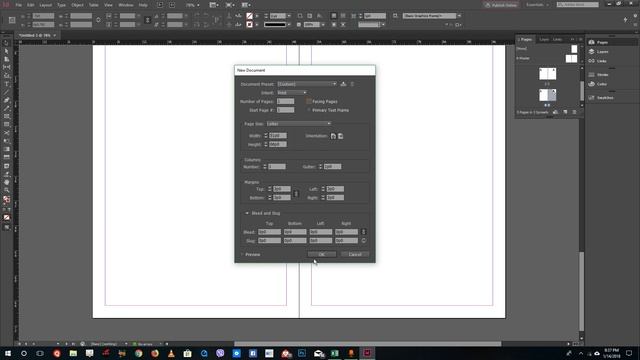Open Firefox from the Windows taskbar
Image resolution: width=640 pixels, height=360 pixels.
click(155, 353)
